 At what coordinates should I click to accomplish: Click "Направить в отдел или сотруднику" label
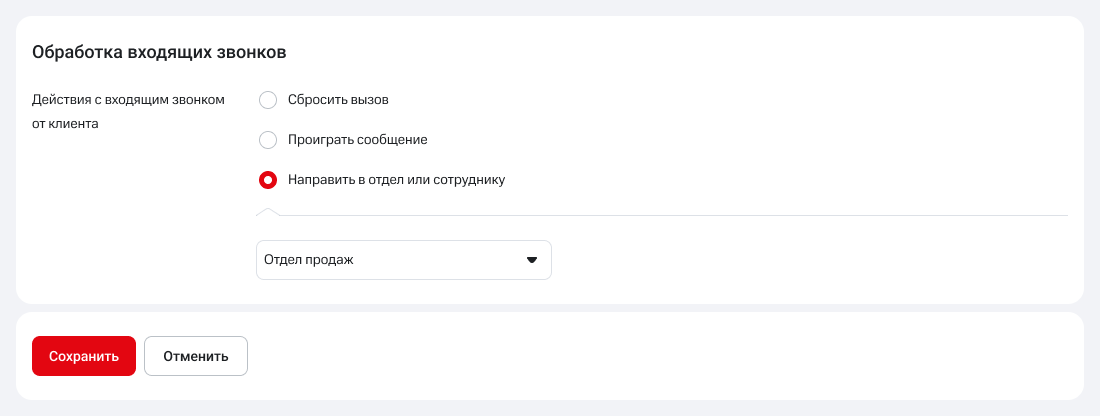(x=396, y=180)
